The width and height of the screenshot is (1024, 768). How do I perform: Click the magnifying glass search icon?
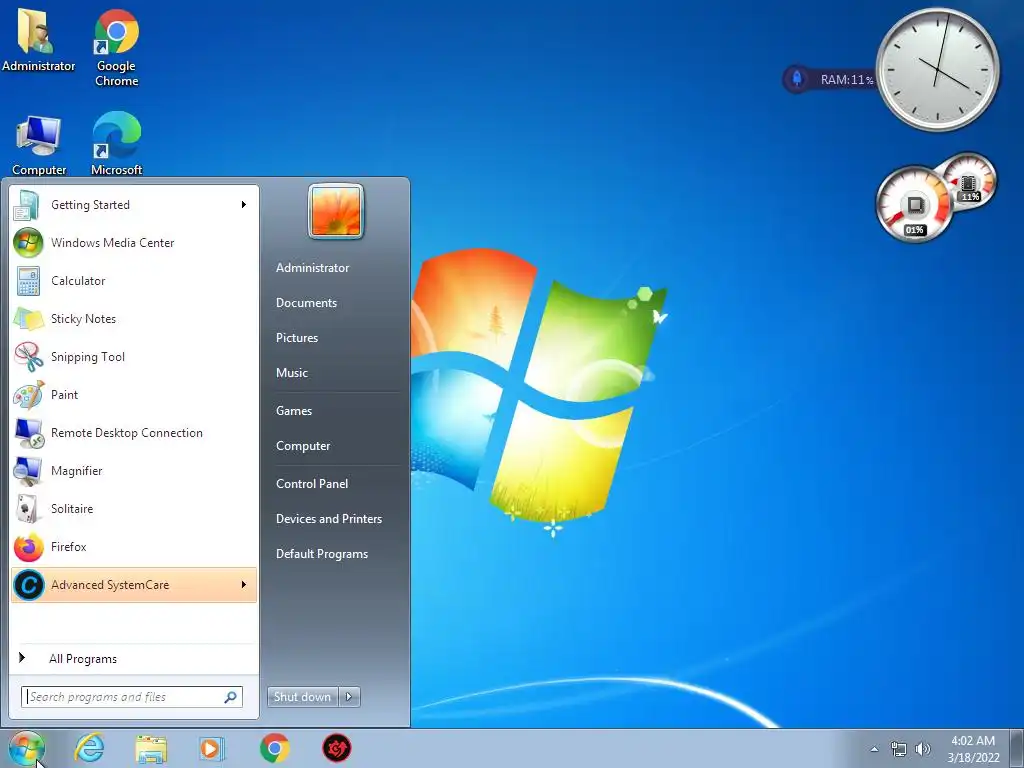click(x=231, y=697)
